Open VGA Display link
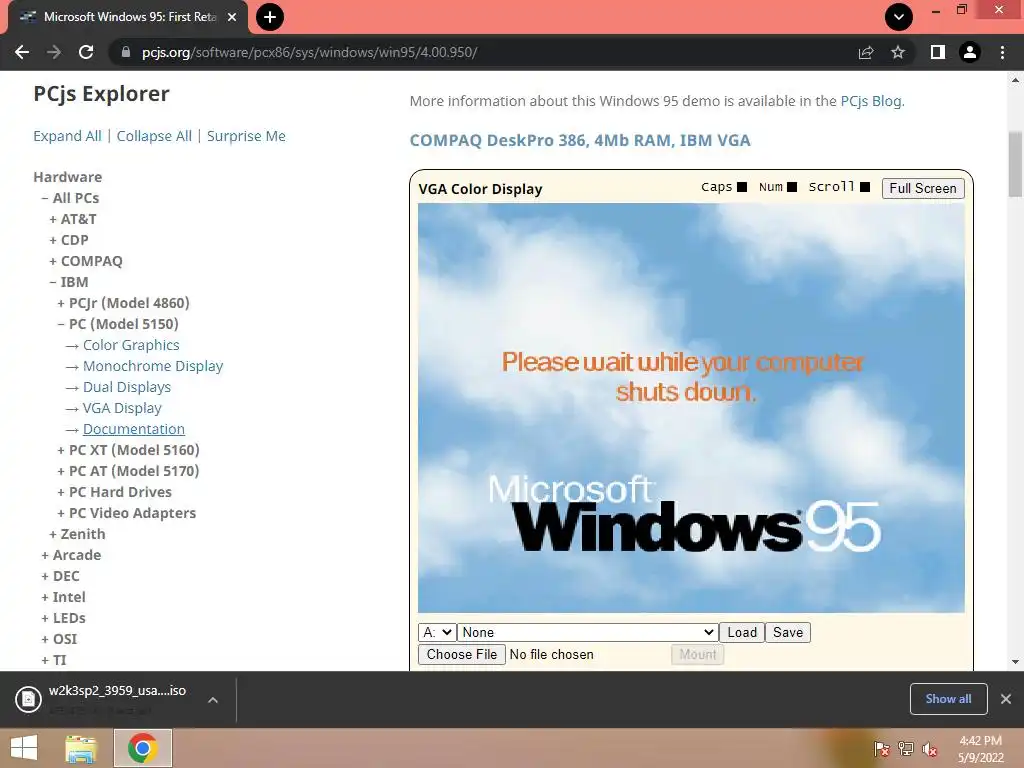This screenshot has height=768, width=1024. click(122, 408)
